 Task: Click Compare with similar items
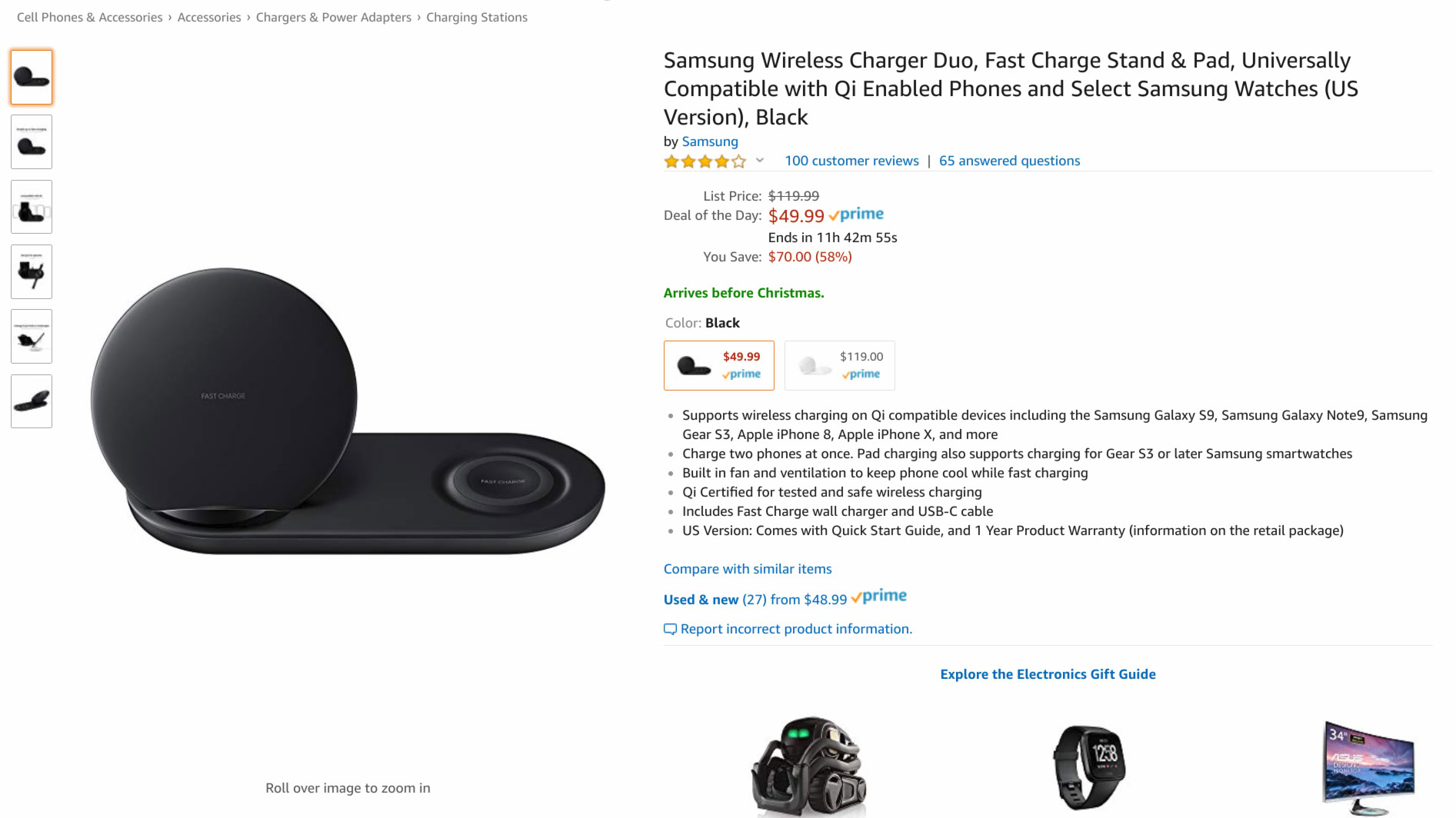748,569
